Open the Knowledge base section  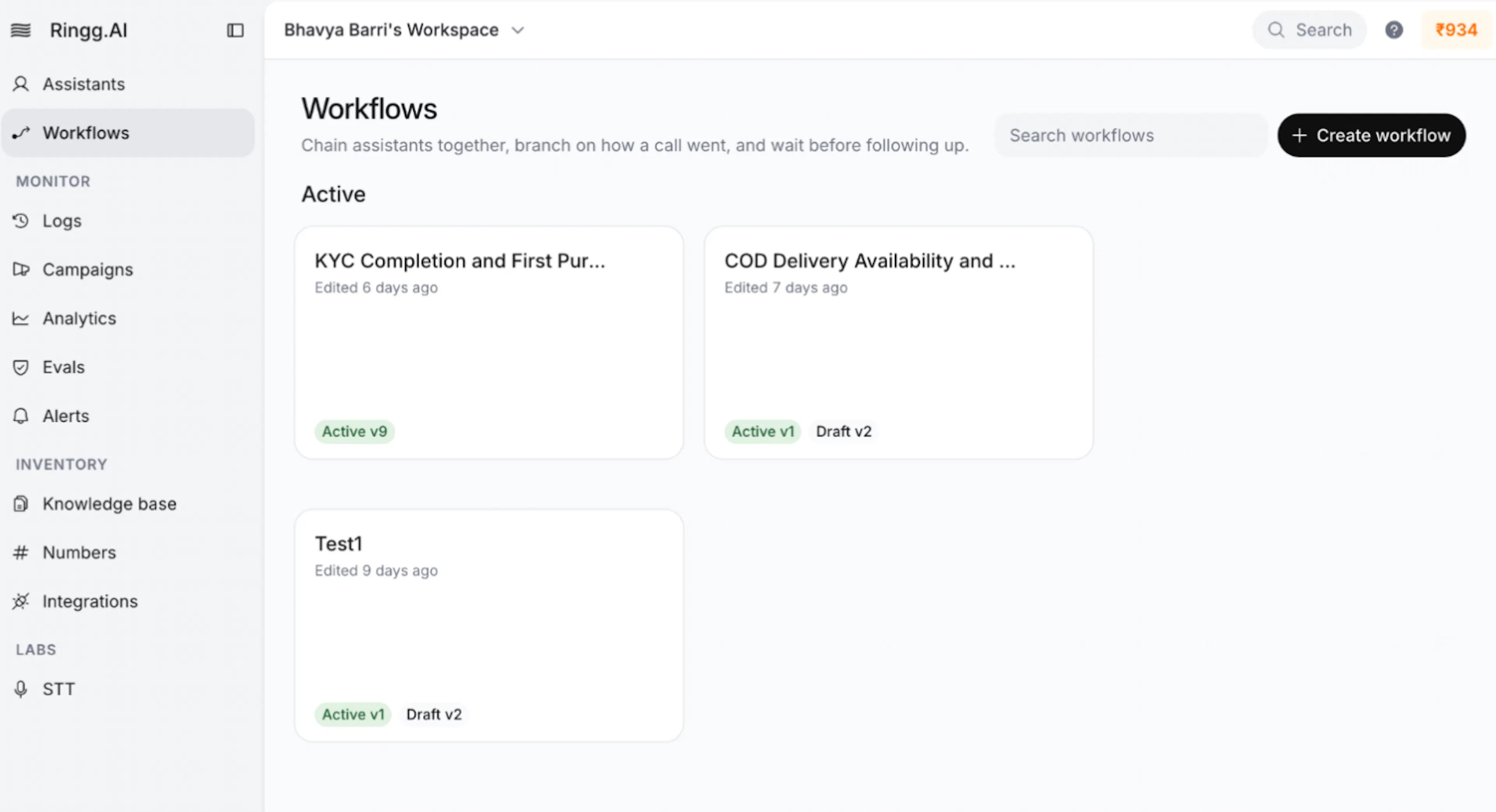click(x=128, y=504)
